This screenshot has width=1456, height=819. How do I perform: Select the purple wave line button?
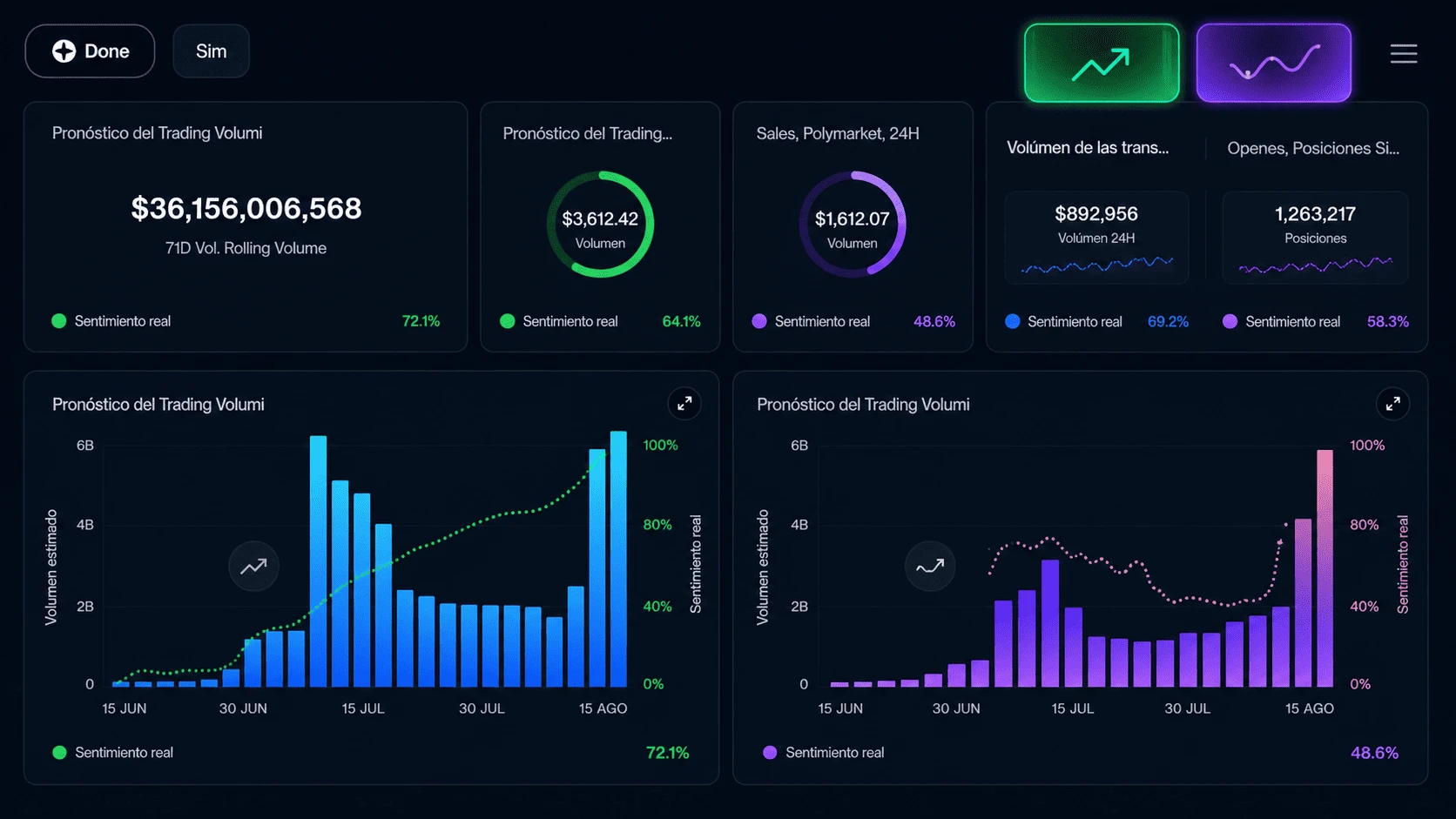tap(1274, 63)
